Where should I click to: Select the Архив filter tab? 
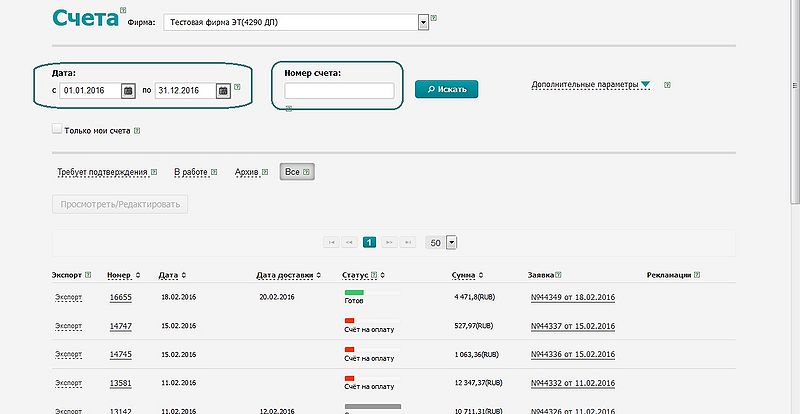click(x=246, y=172)
